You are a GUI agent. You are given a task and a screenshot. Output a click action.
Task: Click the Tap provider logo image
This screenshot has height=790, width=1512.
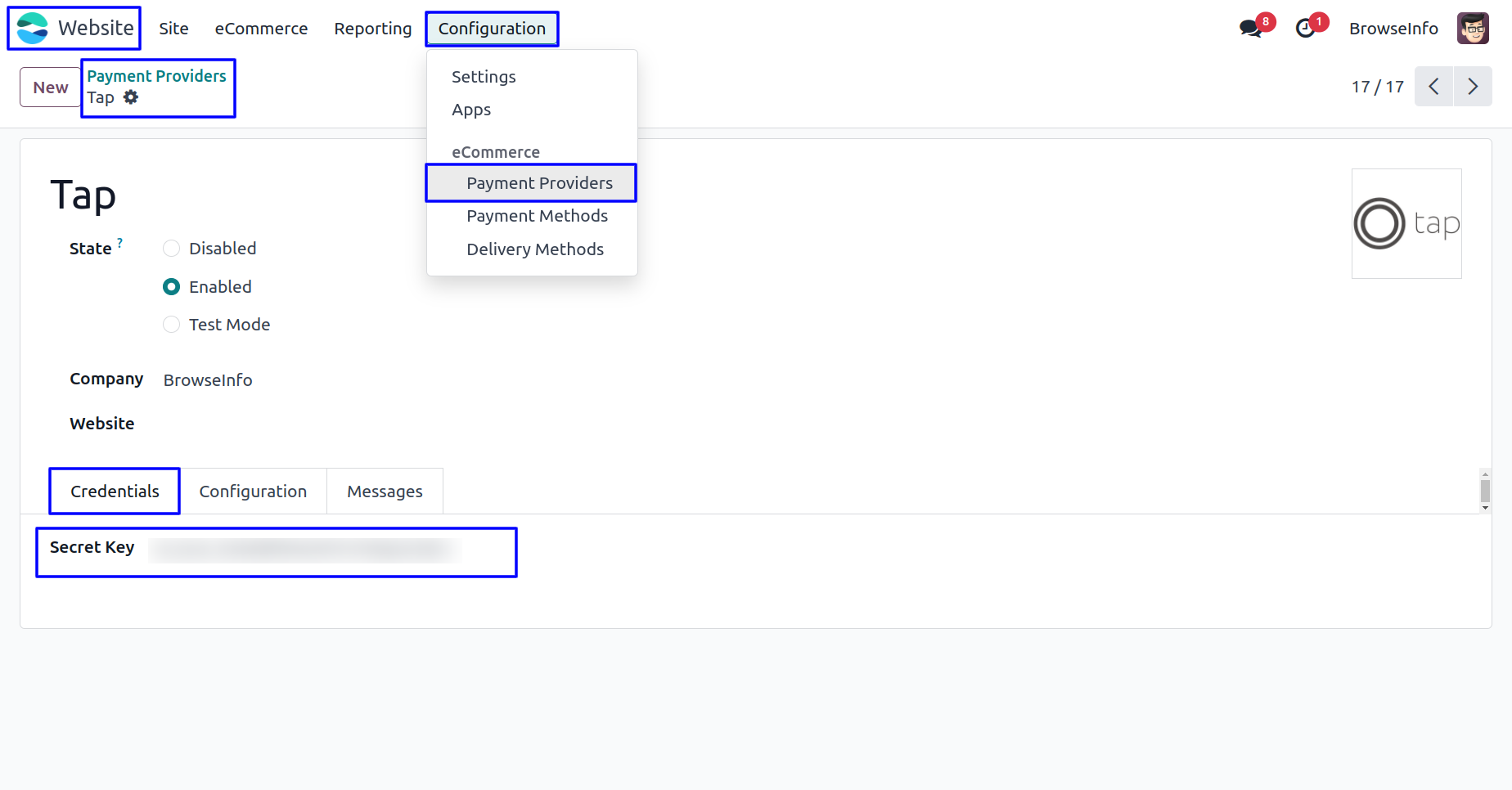tap(1406, 223)
